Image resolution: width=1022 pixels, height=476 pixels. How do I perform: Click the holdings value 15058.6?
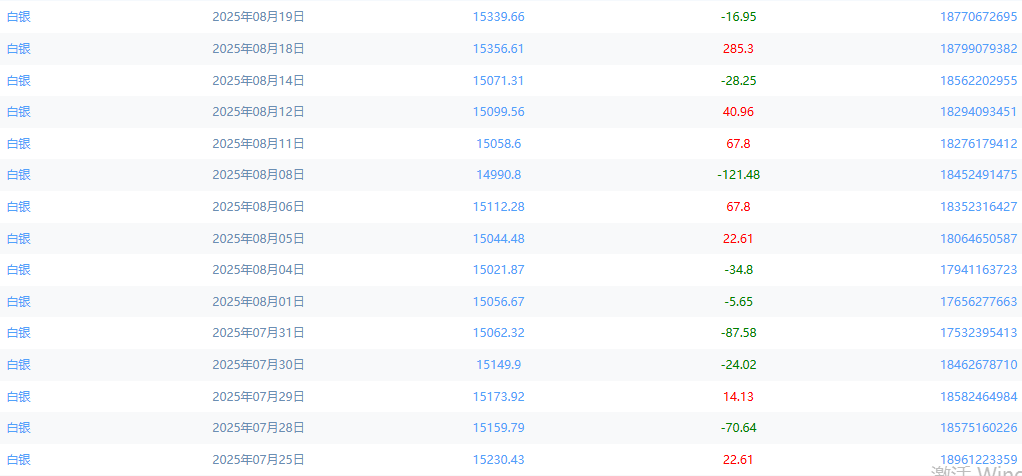pos(499,143)
